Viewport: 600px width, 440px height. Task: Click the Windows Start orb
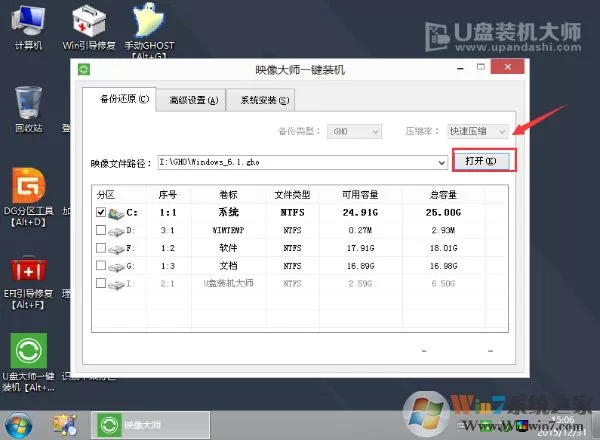(x=18, y=425)
